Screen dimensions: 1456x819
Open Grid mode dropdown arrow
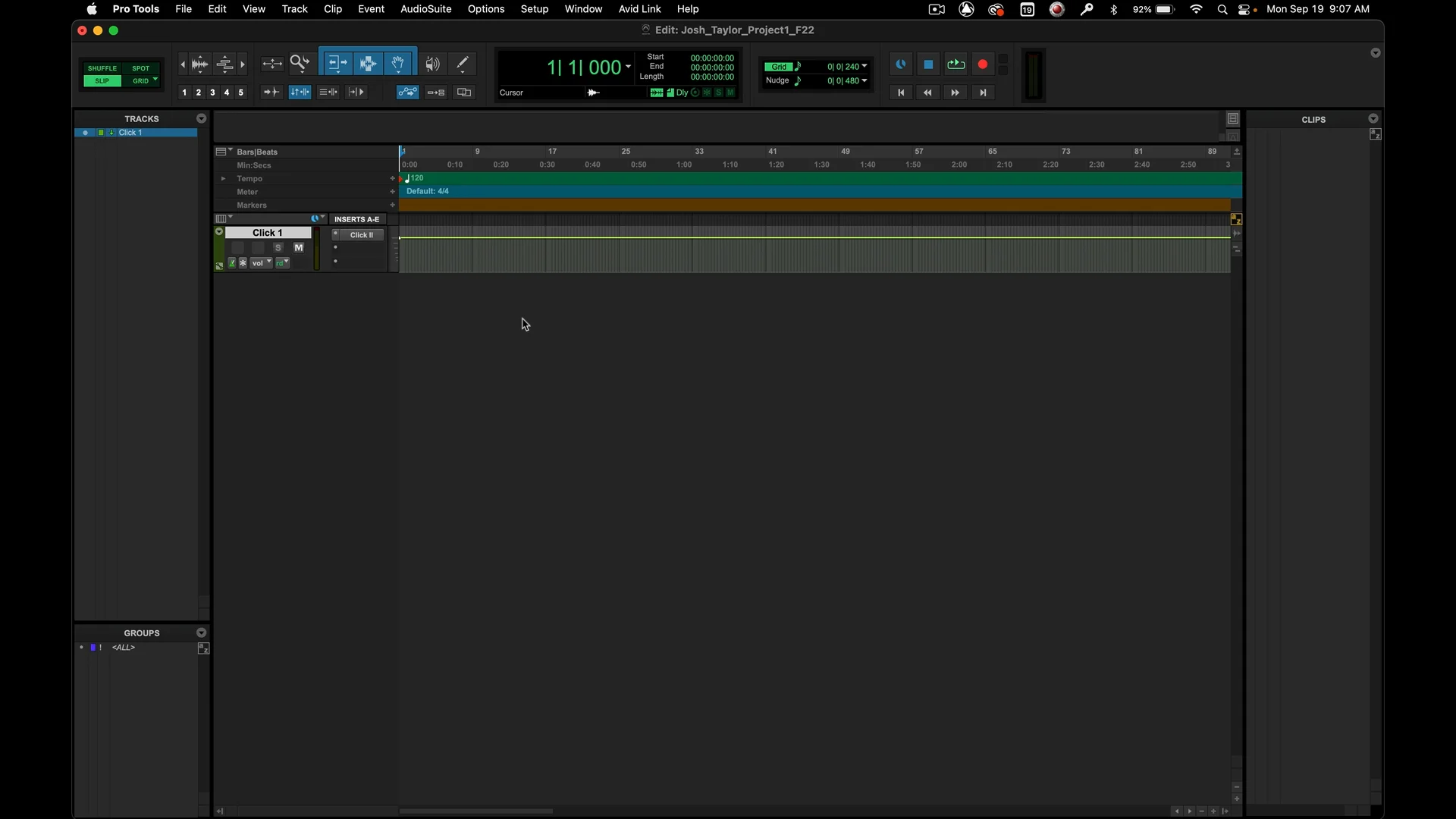click(x=155, y=80)
